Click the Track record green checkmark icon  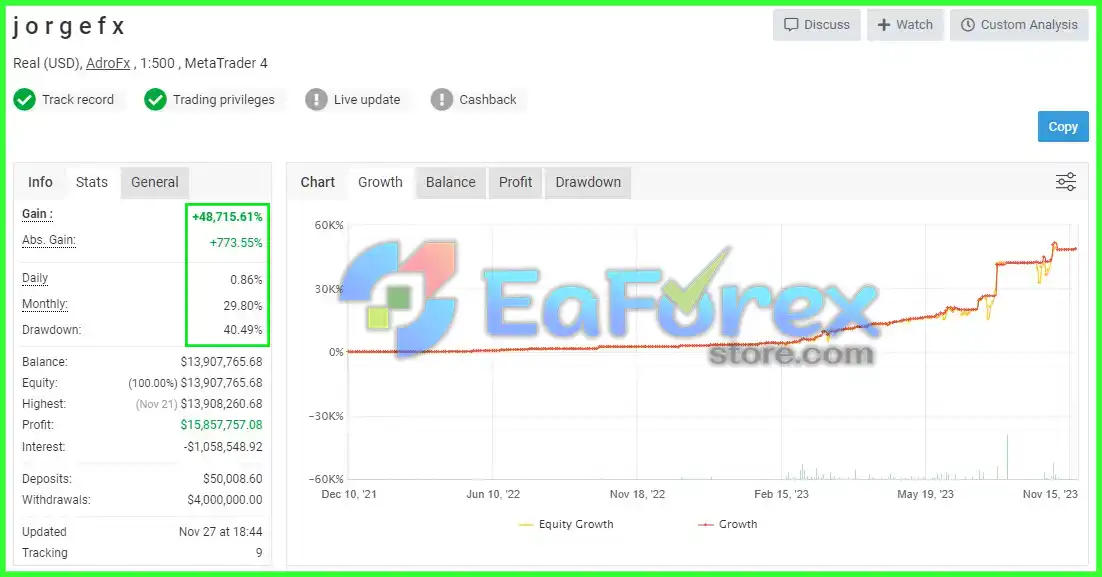(25, 100)
